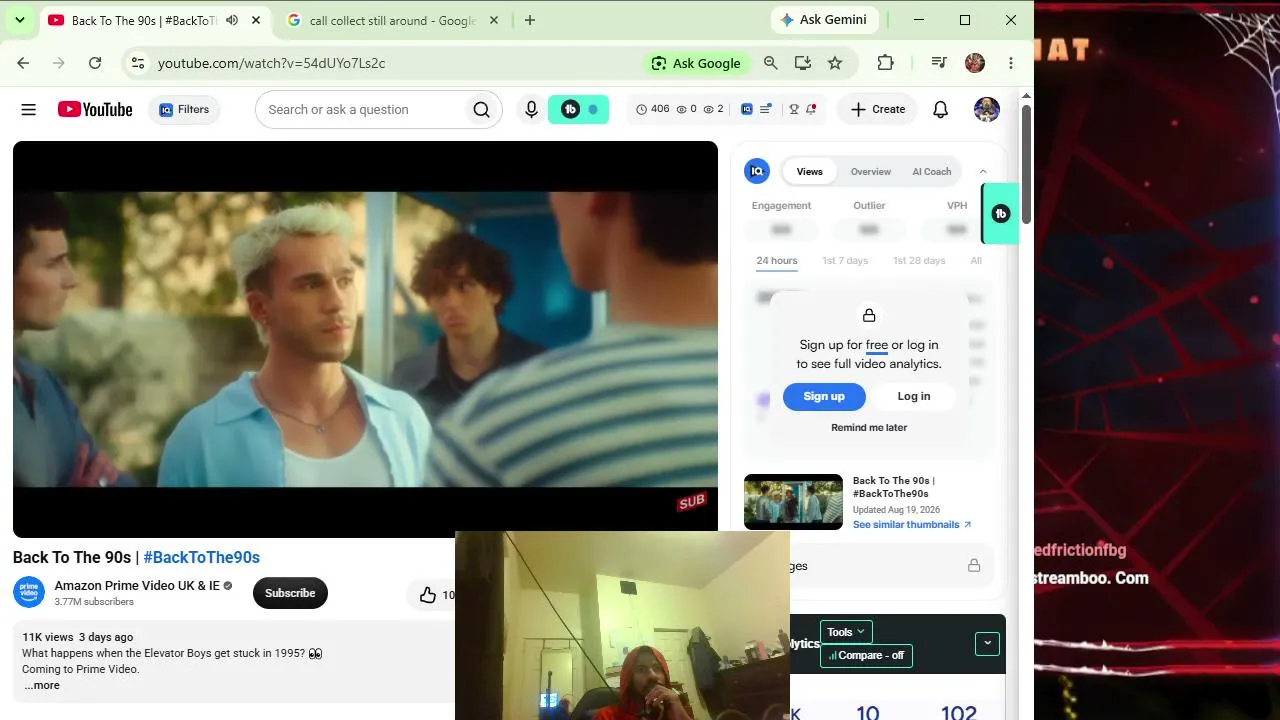Click the Ask Gemini button

(x=825, y=20)
